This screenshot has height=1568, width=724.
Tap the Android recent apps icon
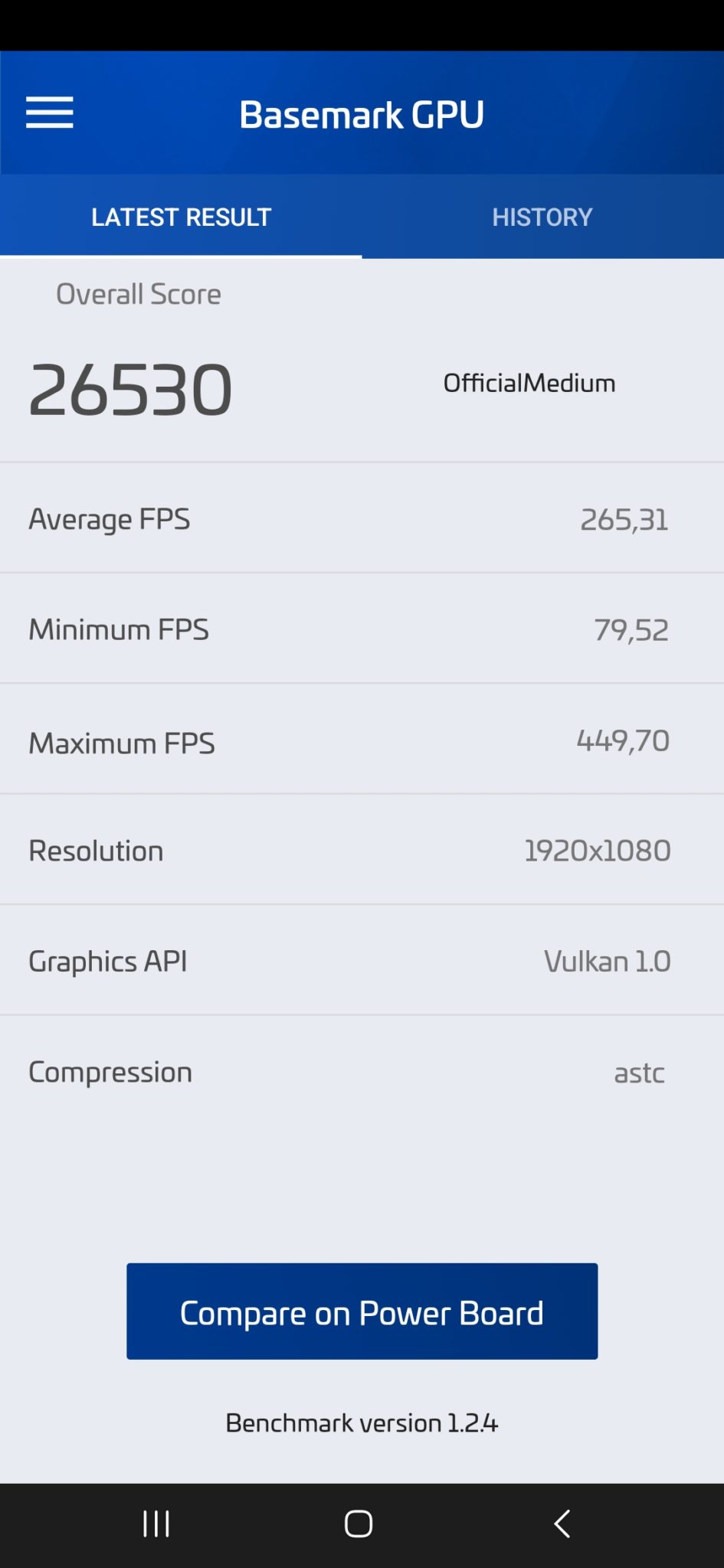click(x=156, y=1524)
